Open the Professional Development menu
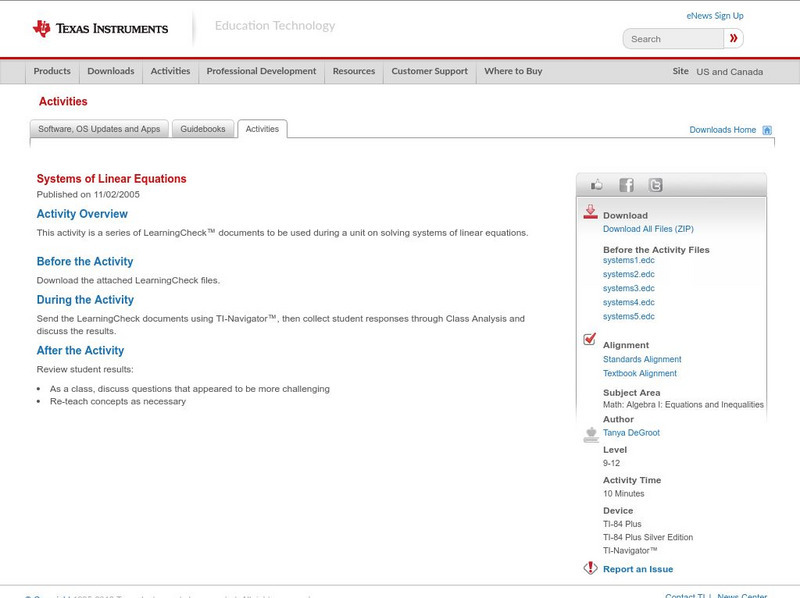The width and height of the screenshot is (800, 598). click(261, 72)
